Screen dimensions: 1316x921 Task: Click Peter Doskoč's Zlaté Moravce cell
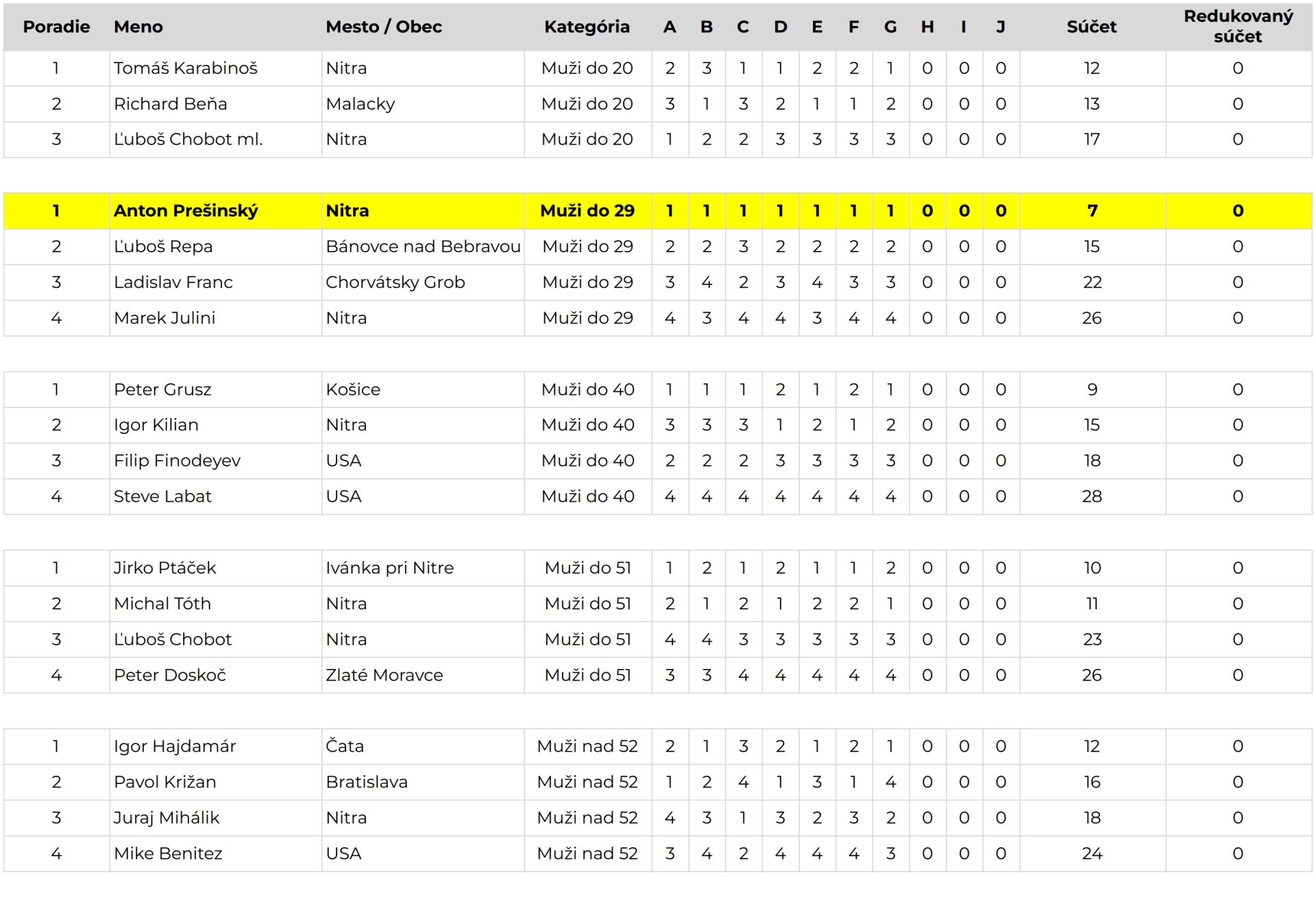tap(422, 675)
